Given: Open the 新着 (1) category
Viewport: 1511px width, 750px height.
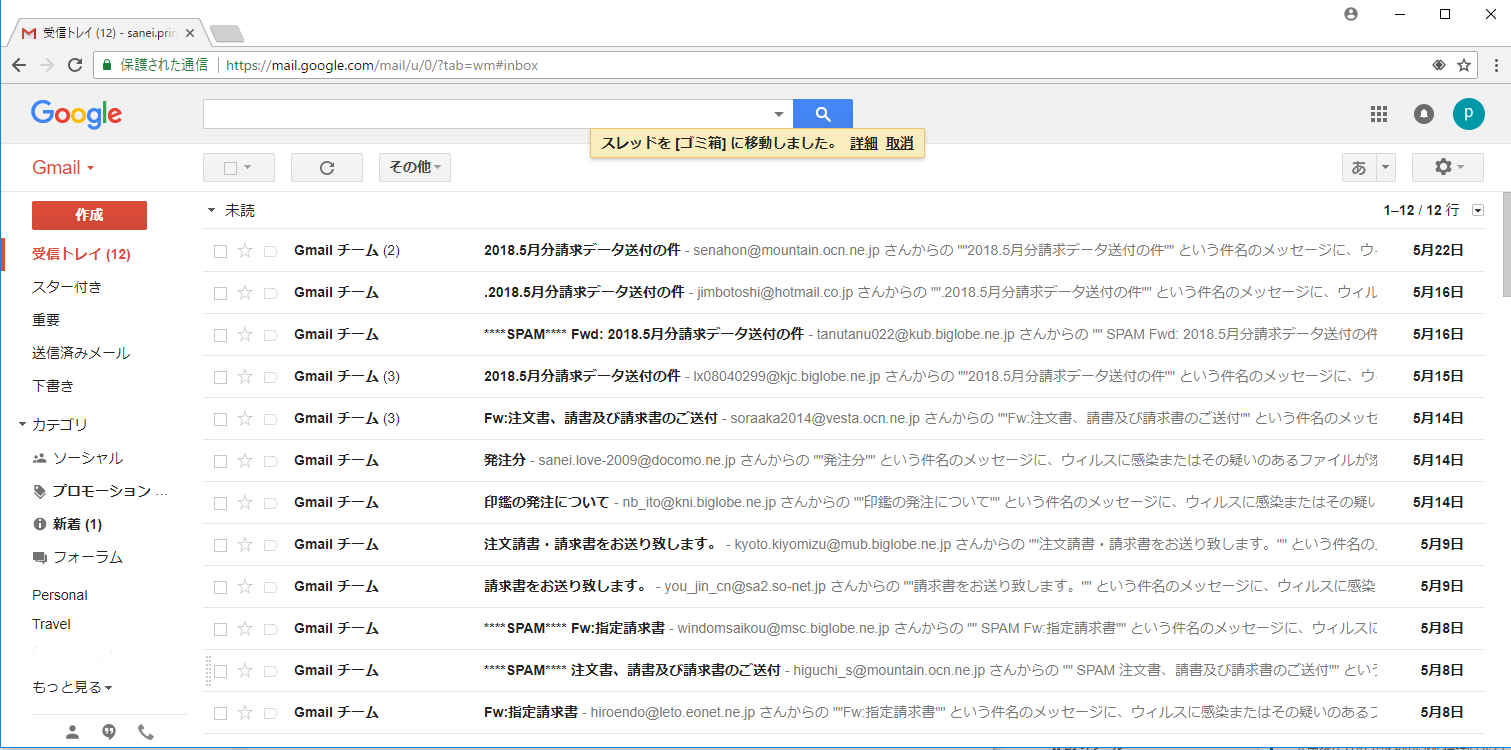Looking at the screenshot, I should click(x=77, y=524).
